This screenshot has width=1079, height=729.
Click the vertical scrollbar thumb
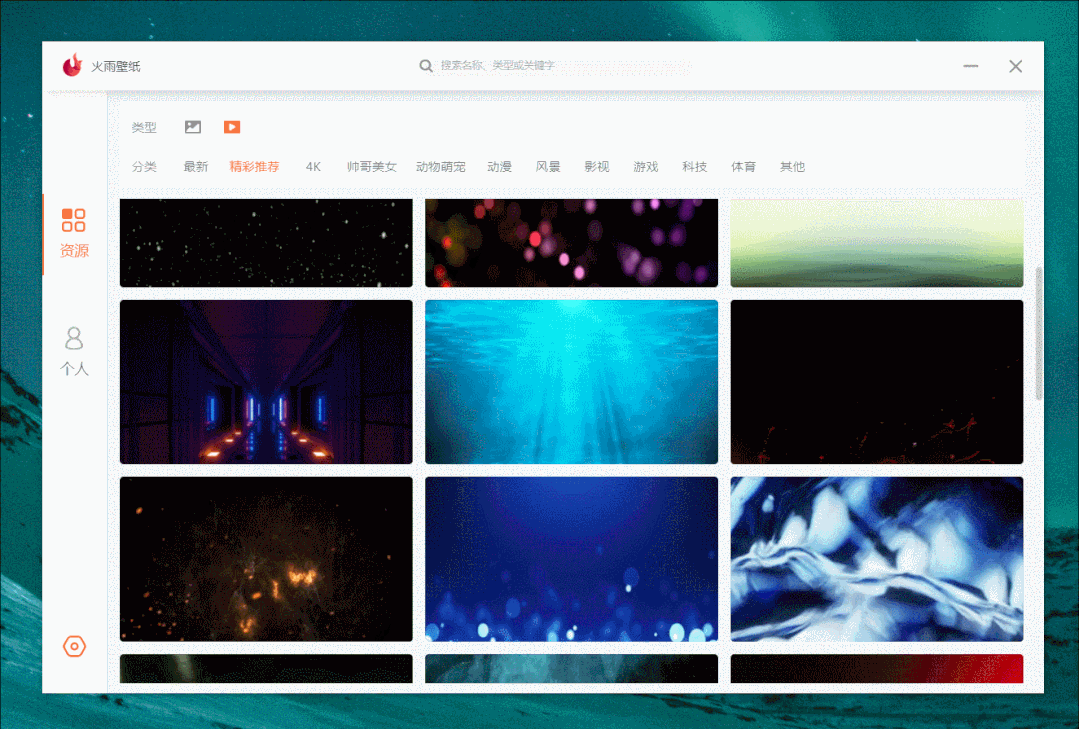pyautogui.click(x=1038, y=333)
